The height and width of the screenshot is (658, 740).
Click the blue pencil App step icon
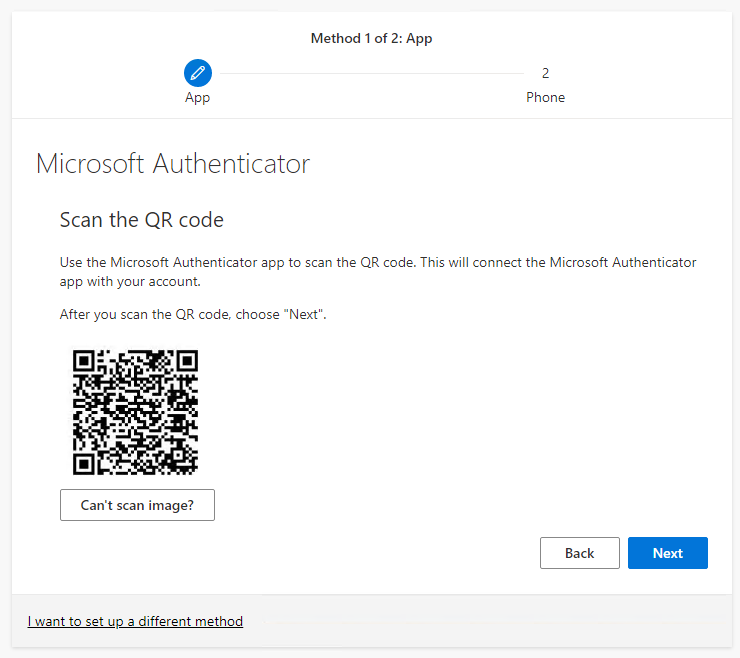[x=198, y=73]
